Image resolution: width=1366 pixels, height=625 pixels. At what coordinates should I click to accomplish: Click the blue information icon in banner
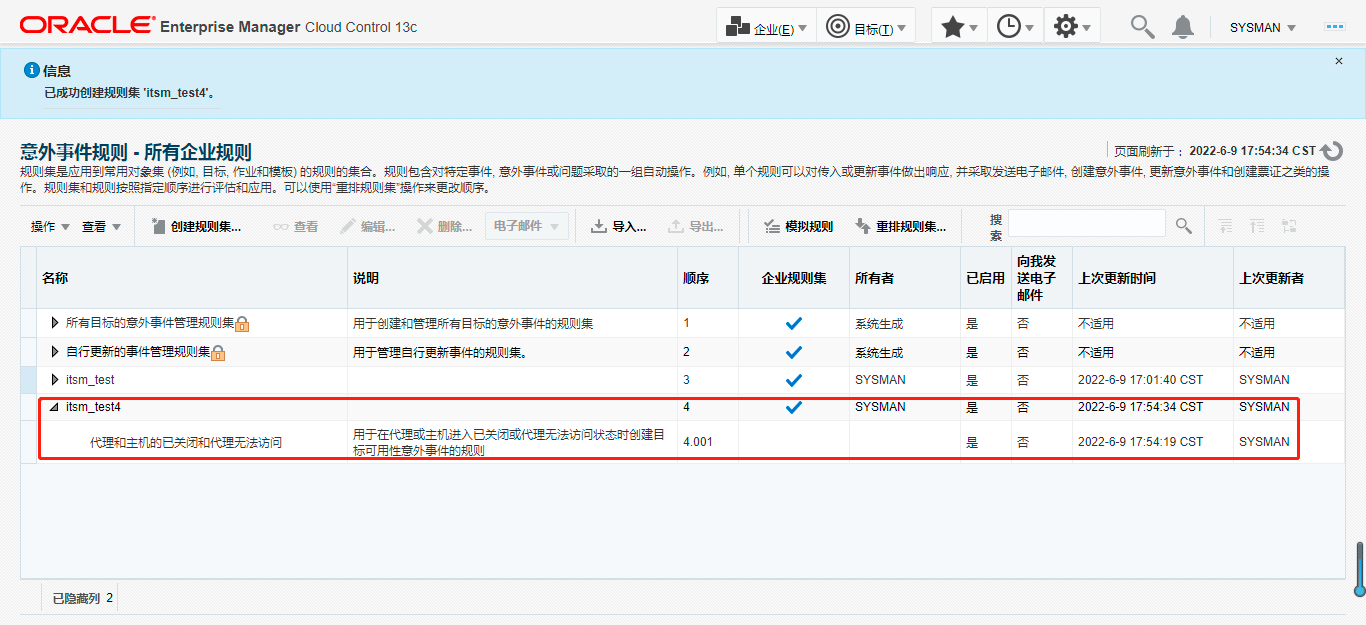click(31, 70)
